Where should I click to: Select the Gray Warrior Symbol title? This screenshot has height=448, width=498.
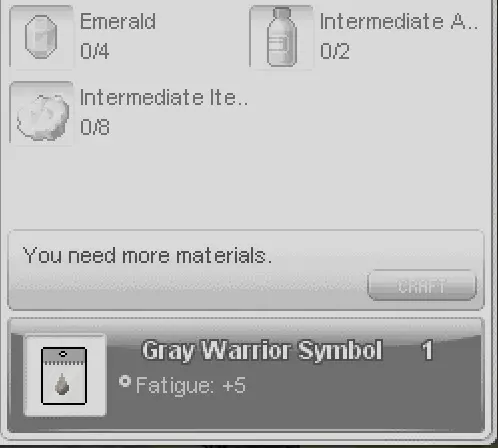tap(262, 350)
